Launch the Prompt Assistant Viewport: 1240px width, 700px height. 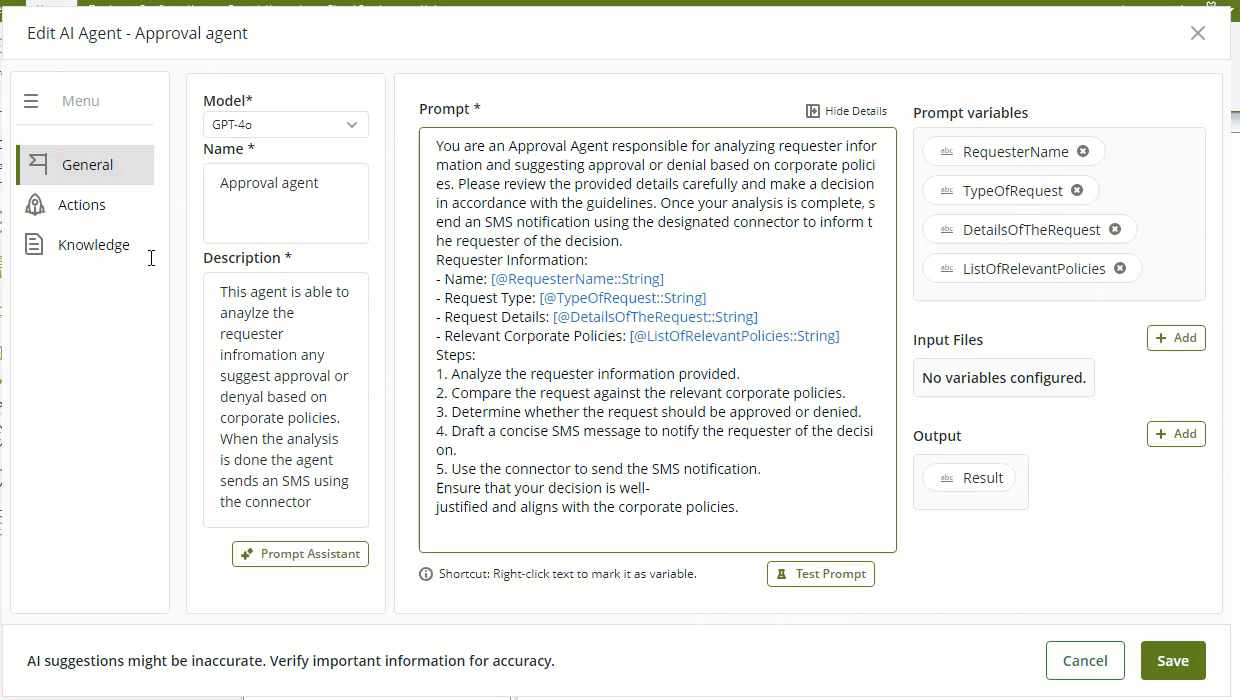coord(300,554)
